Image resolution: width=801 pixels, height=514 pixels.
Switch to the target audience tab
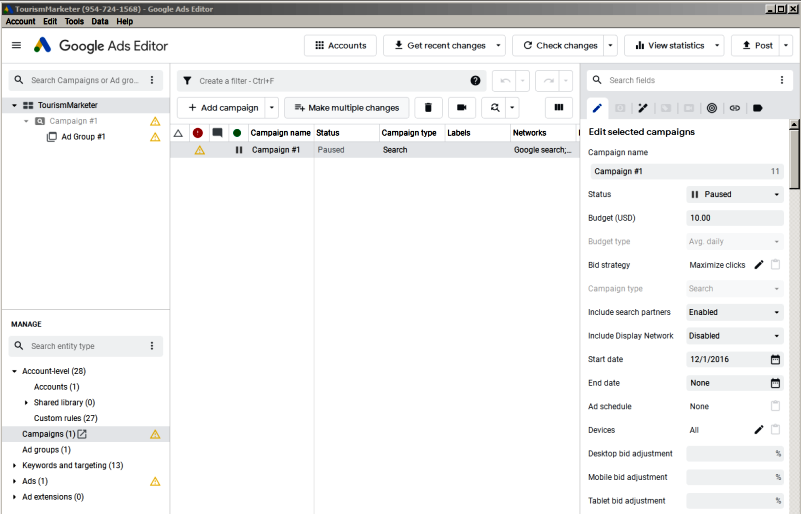tap(712, 108)
